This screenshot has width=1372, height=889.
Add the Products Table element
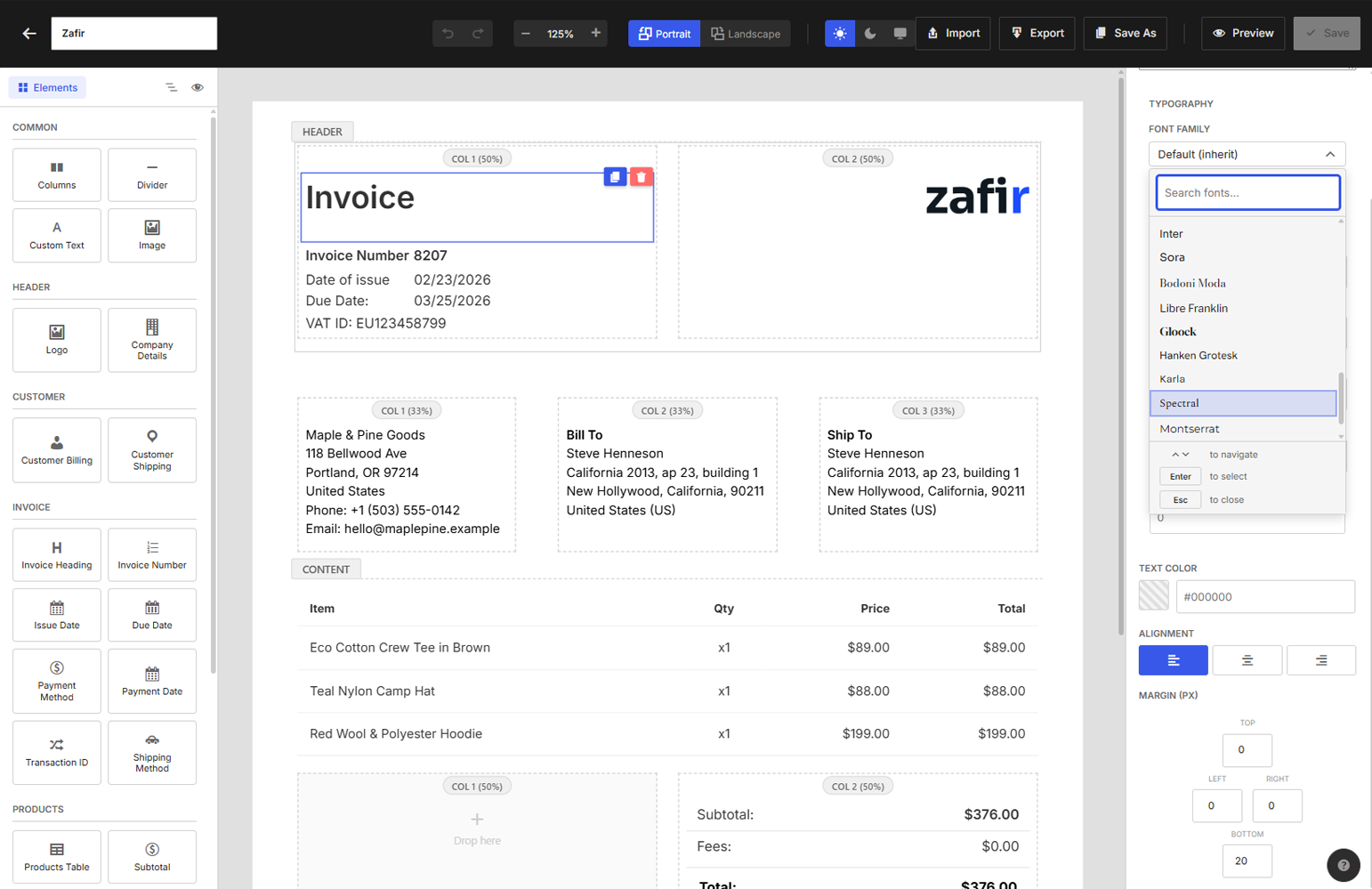[x=57, y=856]
